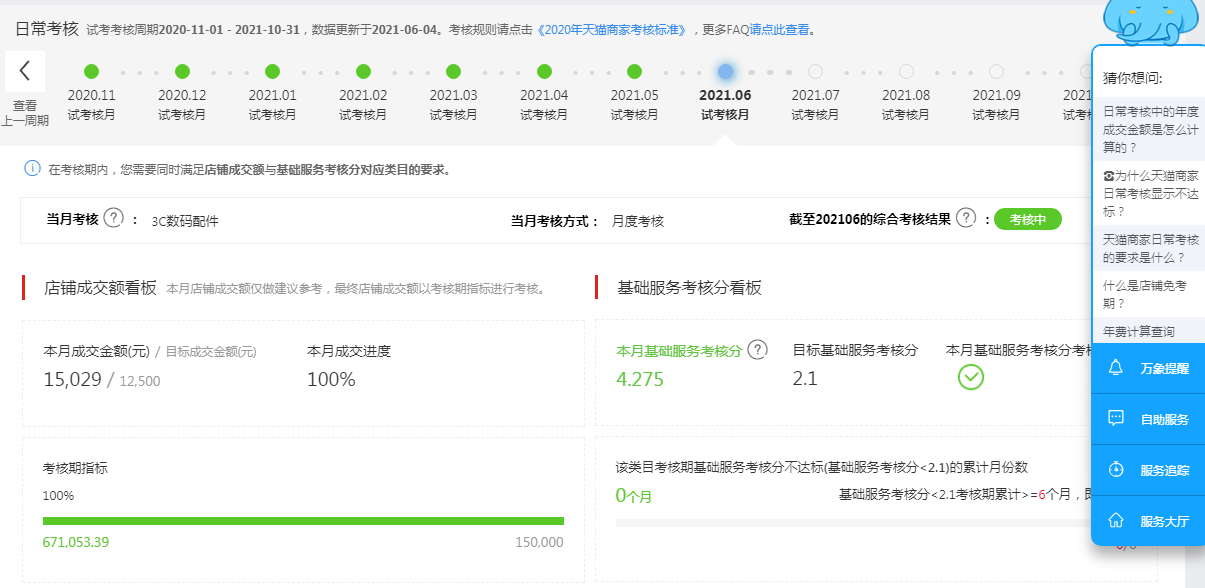Screen dimensions: 1205x588
Task: Click the 2.1 target service score
Action: [x=805, y=379]
